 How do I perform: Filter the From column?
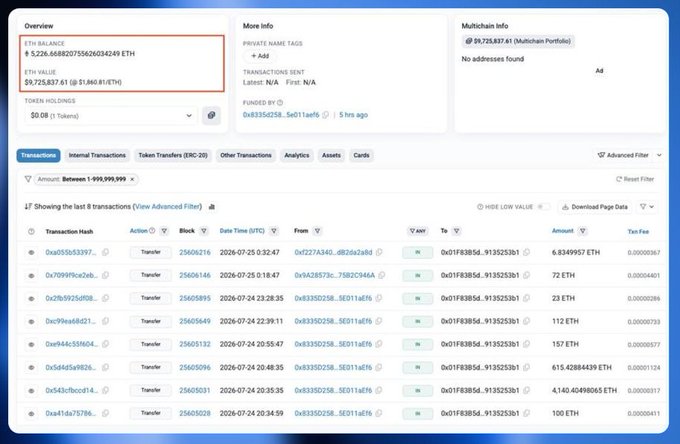tap(317, 231)
